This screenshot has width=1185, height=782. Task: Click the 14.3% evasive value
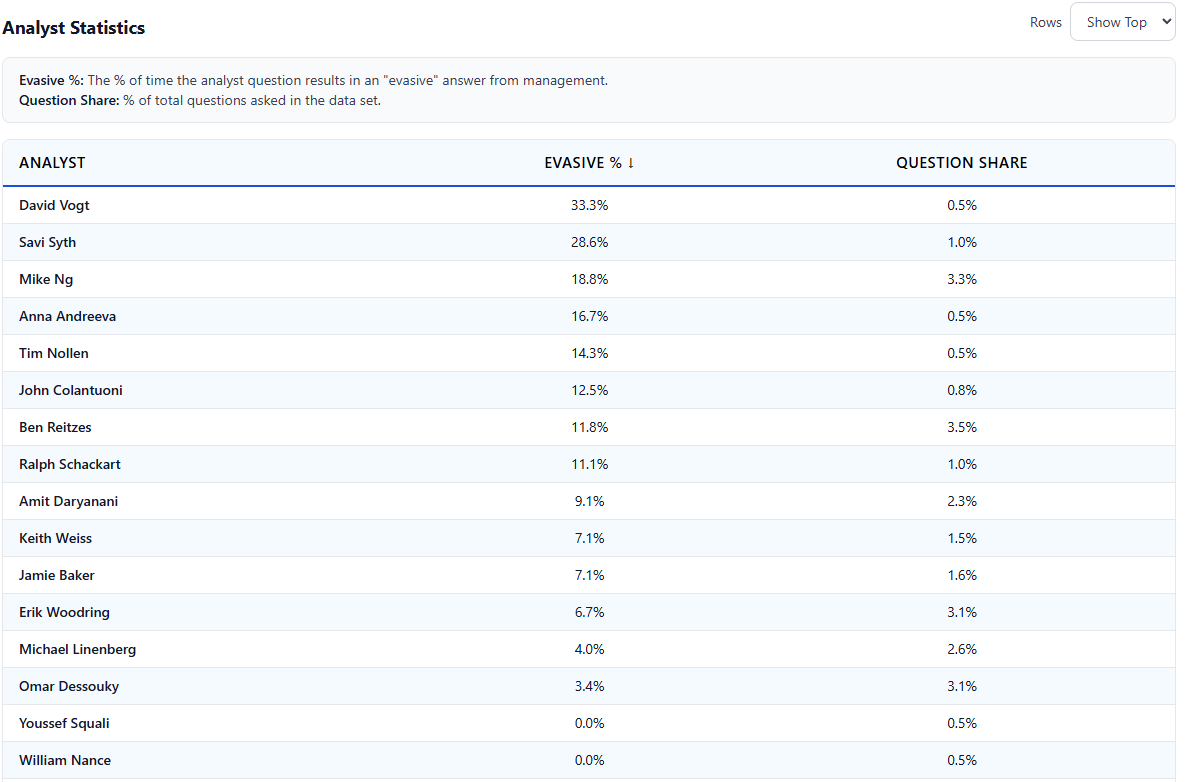pos(589,354)
